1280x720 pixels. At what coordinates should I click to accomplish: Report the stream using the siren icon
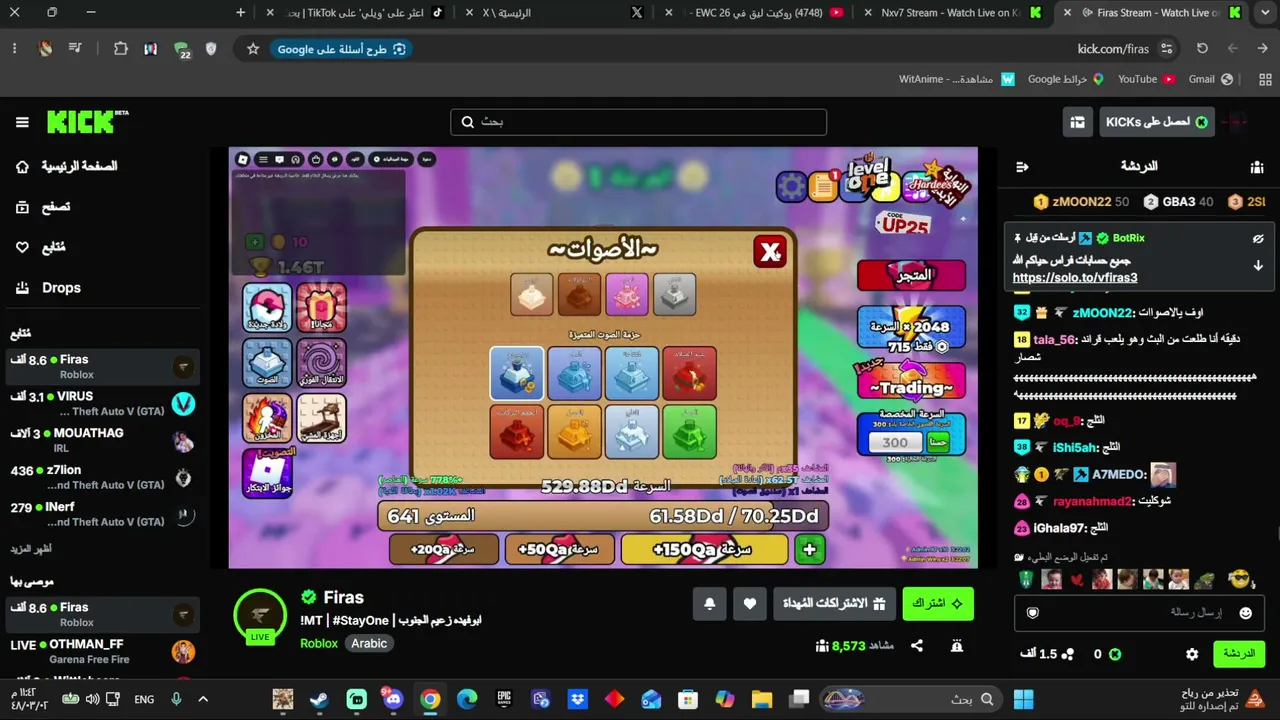point(957,646)
